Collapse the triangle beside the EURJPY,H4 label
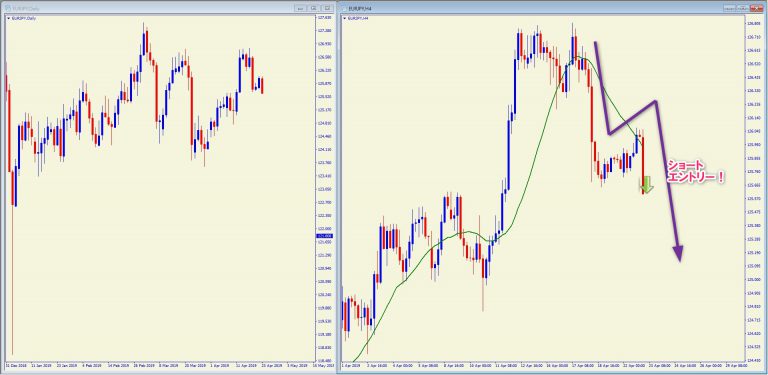Image resolution: width=768 pixels, height=375 pixels. click(x=345, y=18)
